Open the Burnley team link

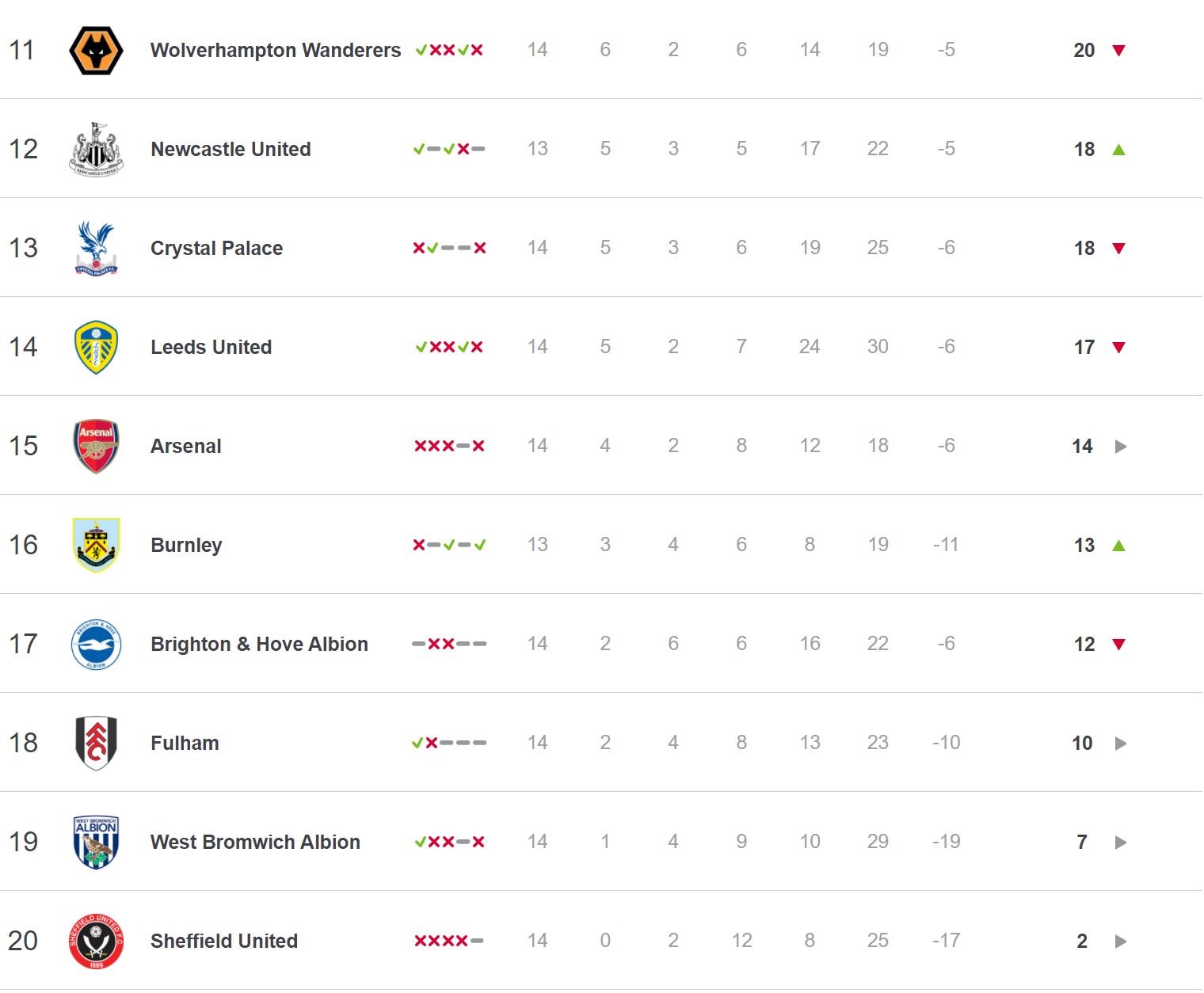tap(186, 545)
